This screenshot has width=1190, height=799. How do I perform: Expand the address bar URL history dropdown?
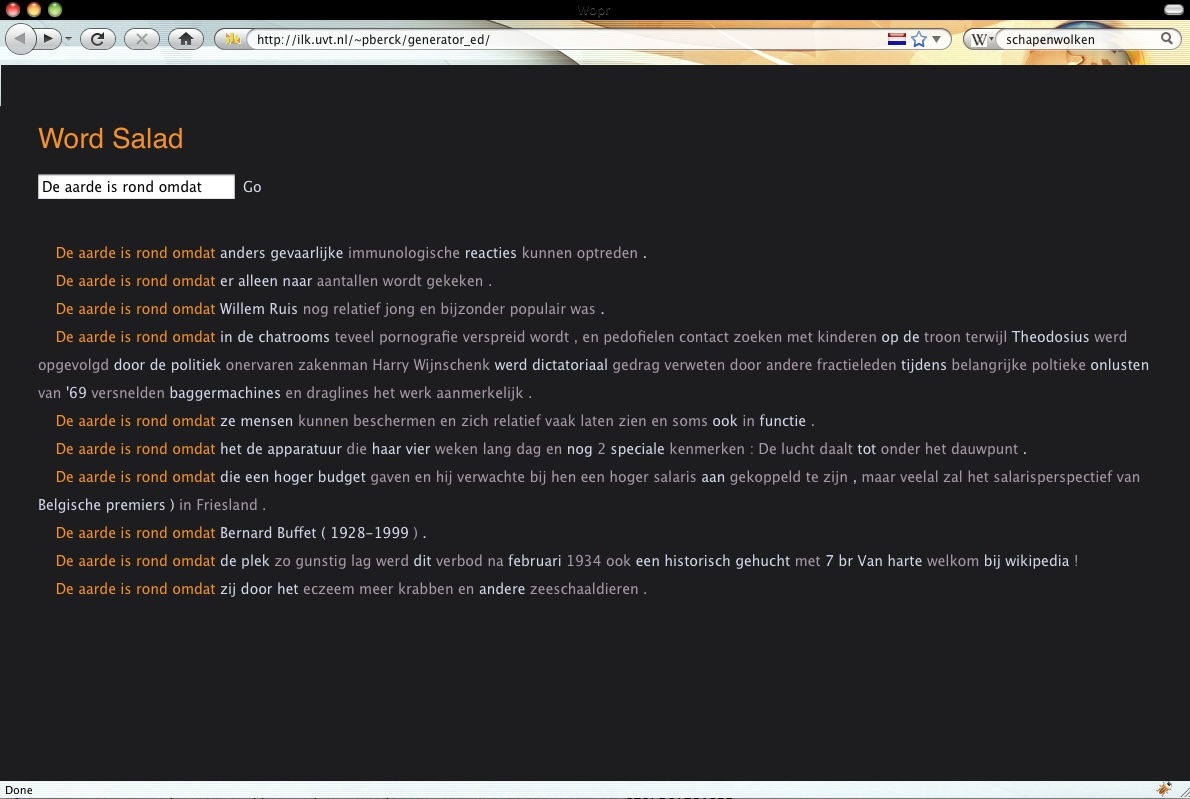pos(937,40)
